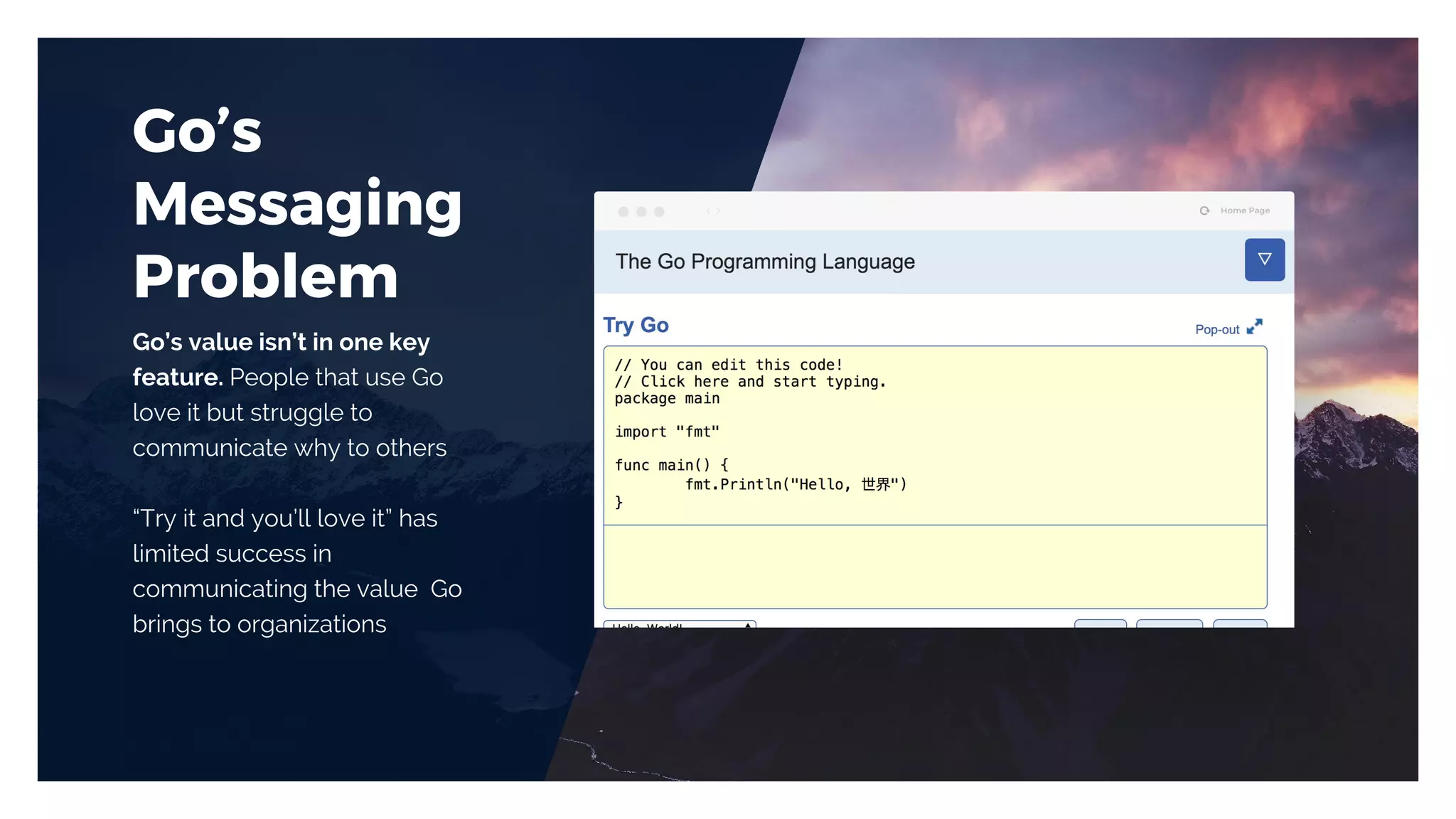Click the third gray window dot
The width and height of the screenshot is (1456, 819).
click(659, 212)
